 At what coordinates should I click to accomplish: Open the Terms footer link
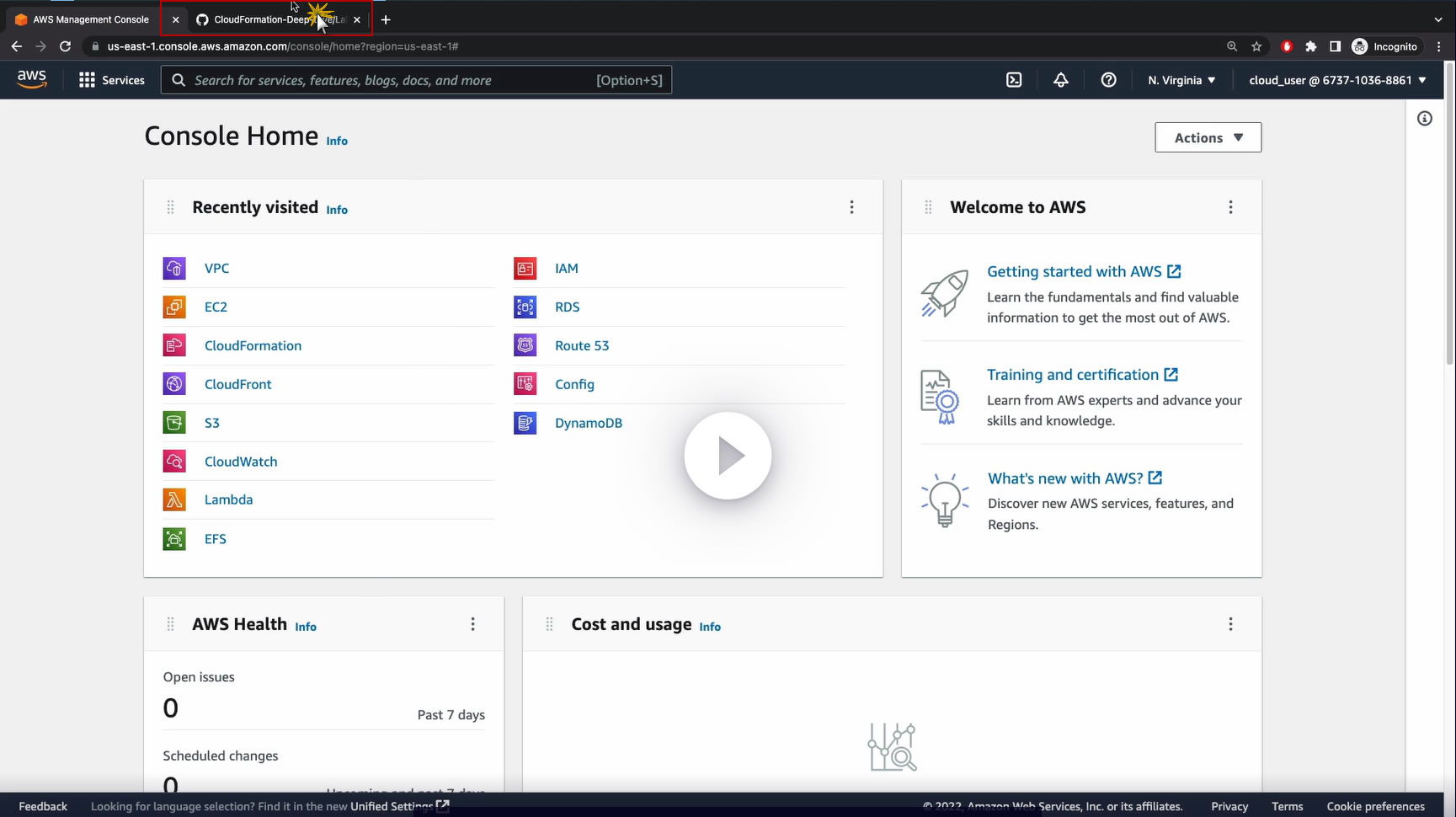click(x=1288, y=806)
